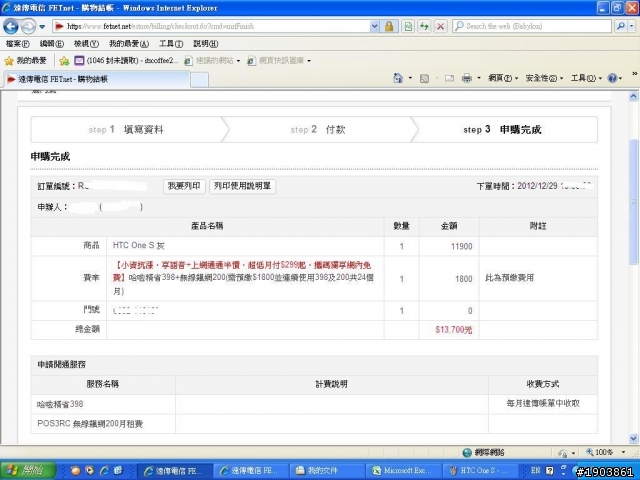Stop loading with the red X icon

pyautogui.click(x=440, y=27)
